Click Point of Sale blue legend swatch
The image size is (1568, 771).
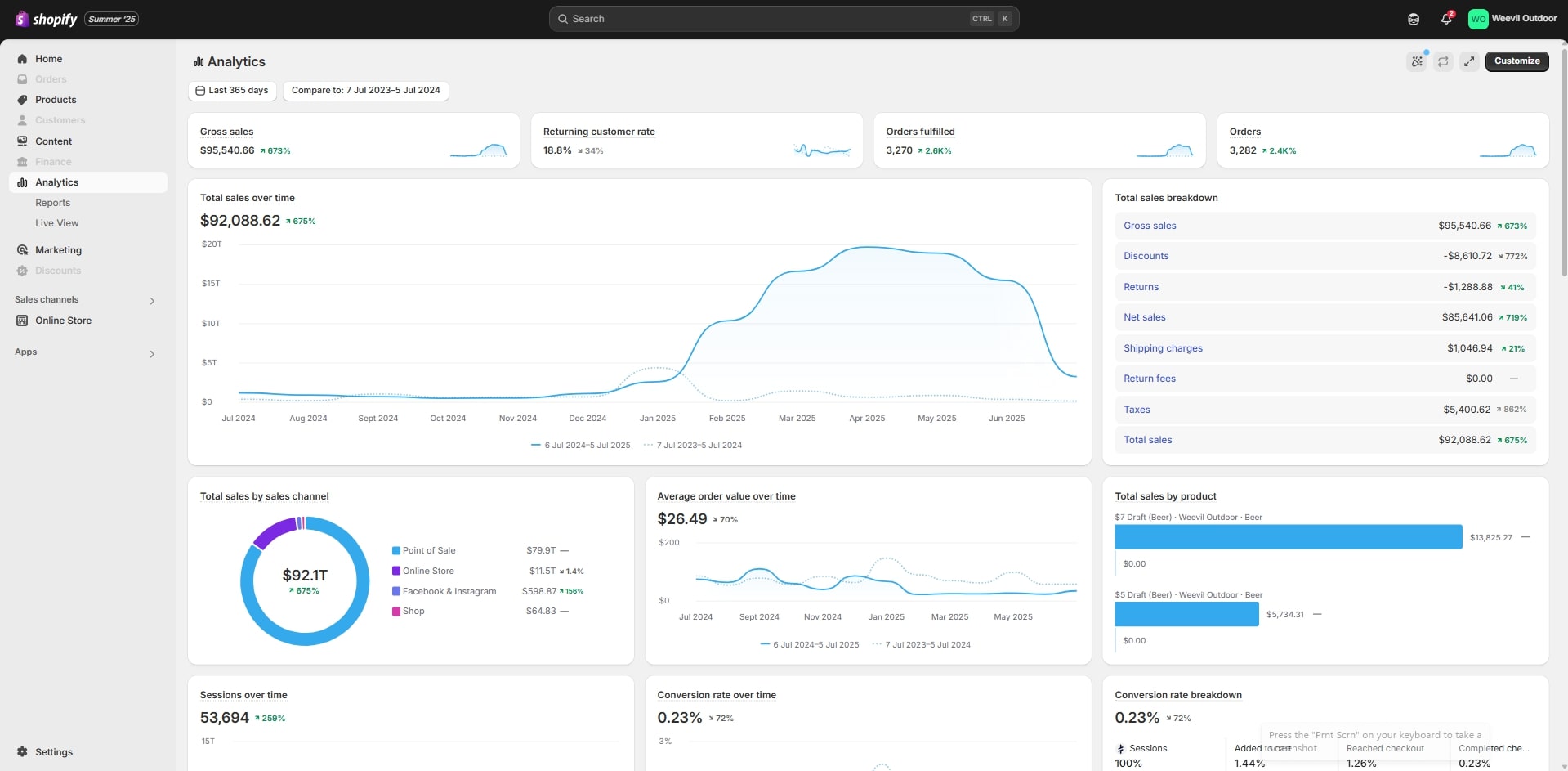(396, 551)
